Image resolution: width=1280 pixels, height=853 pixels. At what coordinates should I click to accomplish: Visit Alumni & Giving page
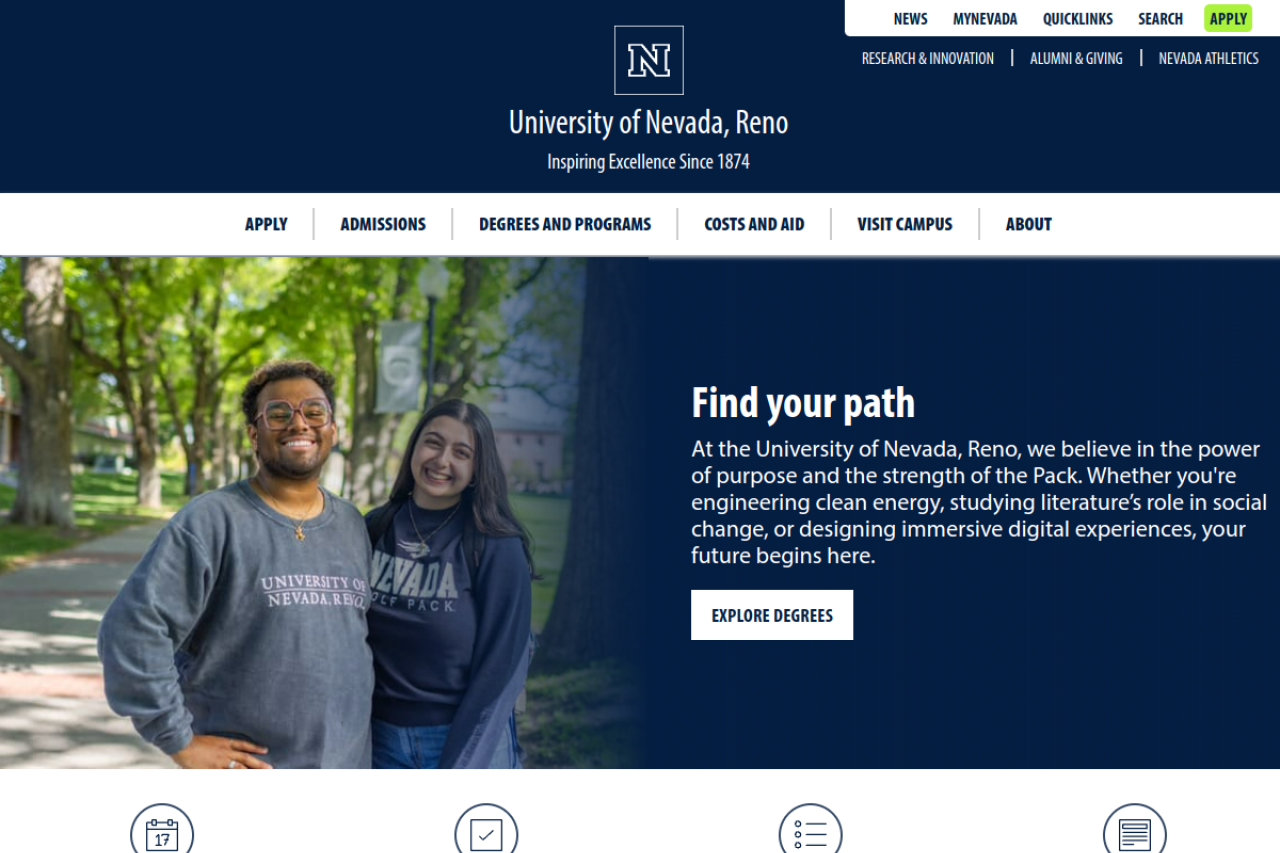[x=1076, y=59]
